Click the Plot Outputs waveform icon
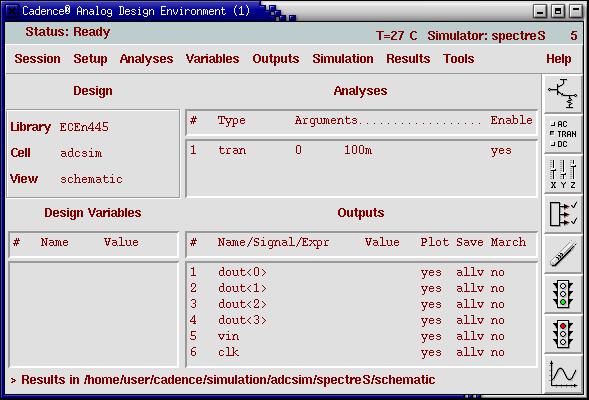The width and height of the screenshot is (589, 400). [562, 374]
